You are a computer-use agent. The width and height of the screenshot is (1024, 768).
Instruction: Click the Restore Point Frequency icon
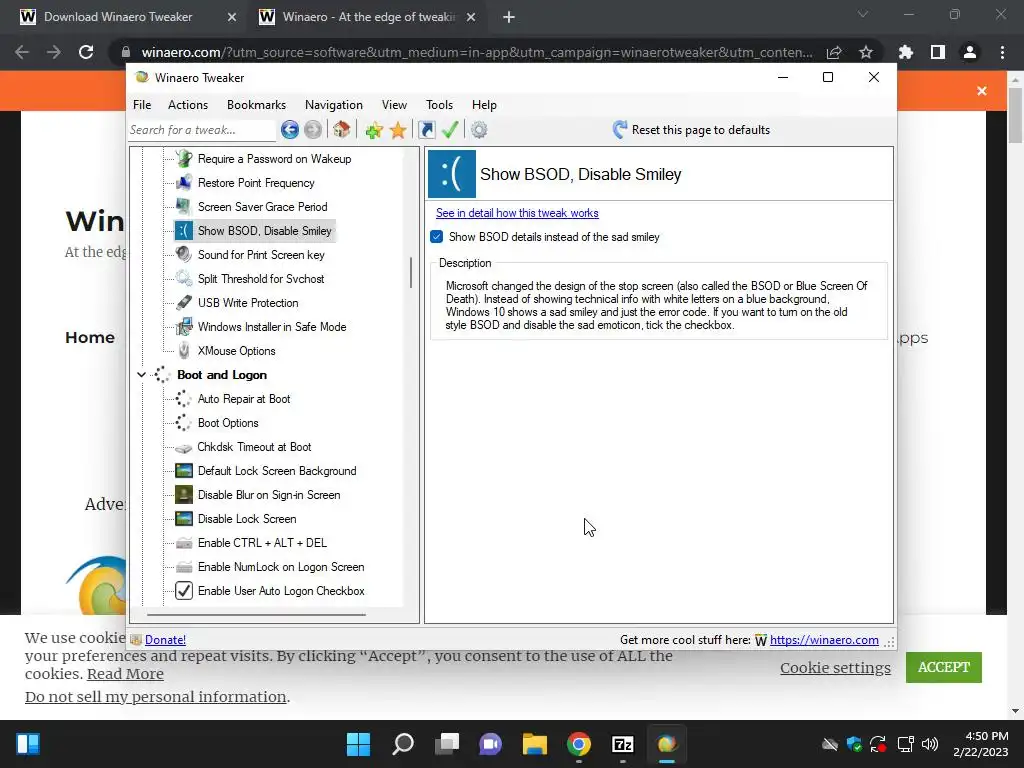coord(184,183)
